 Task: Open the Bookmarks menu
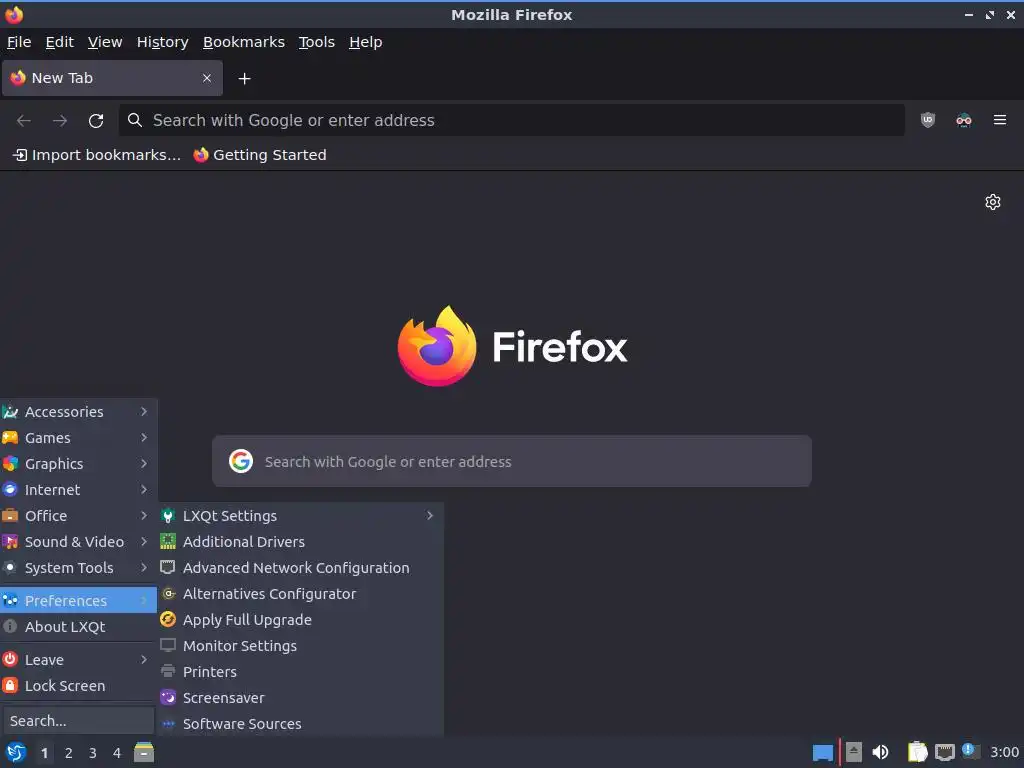244,42
